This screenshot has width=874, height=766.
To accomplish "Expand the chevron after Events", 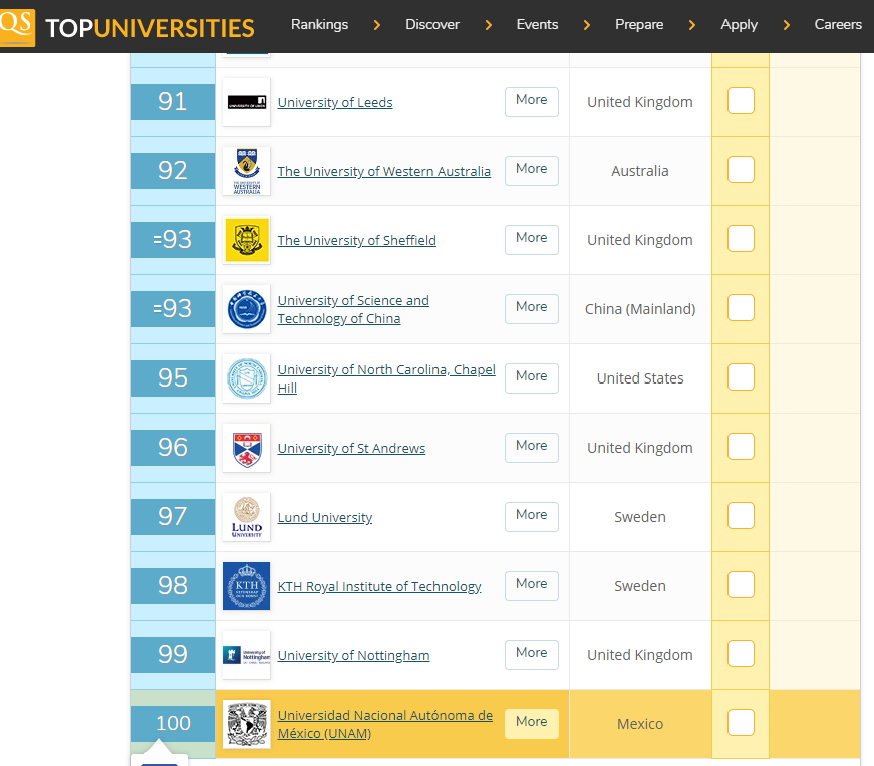I will [x=586, y=25].
